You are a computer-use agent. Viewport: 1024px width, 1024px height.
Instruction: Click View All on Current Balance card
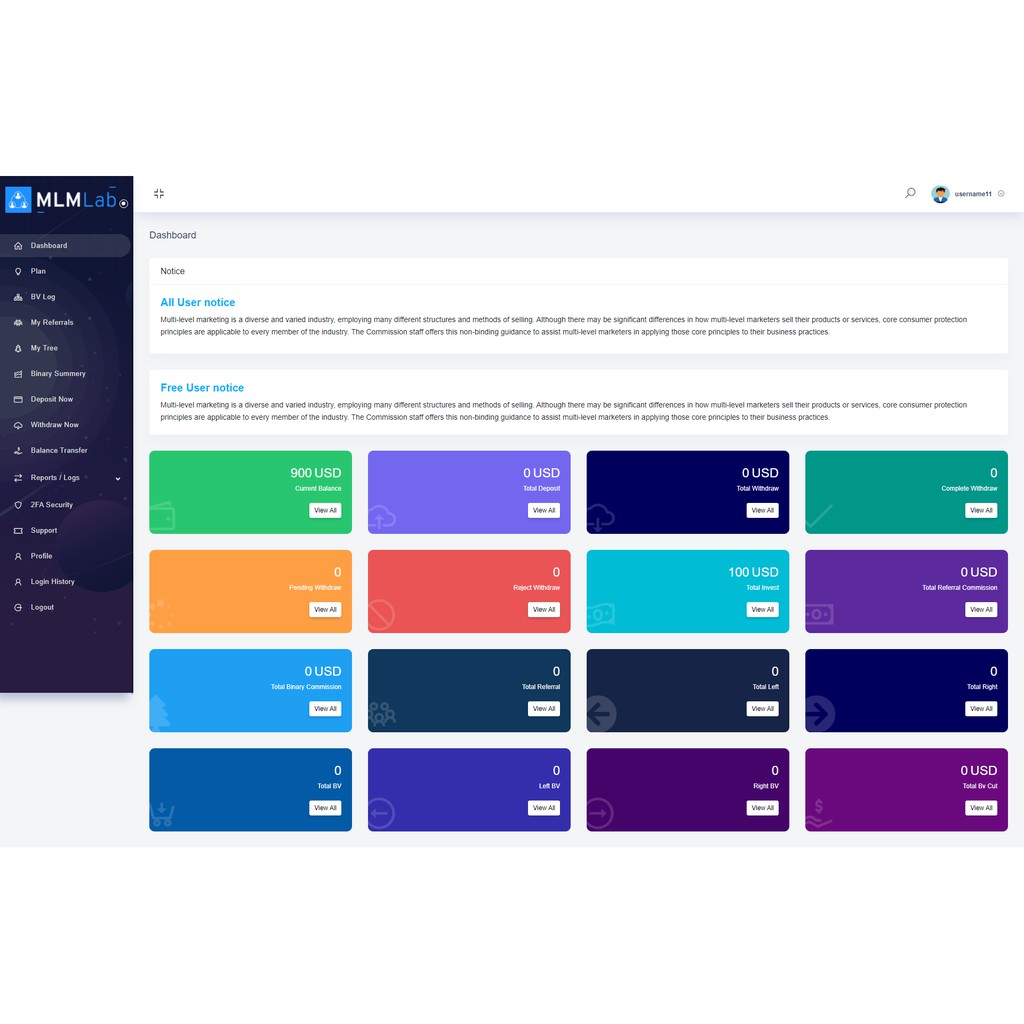(325, 510)
